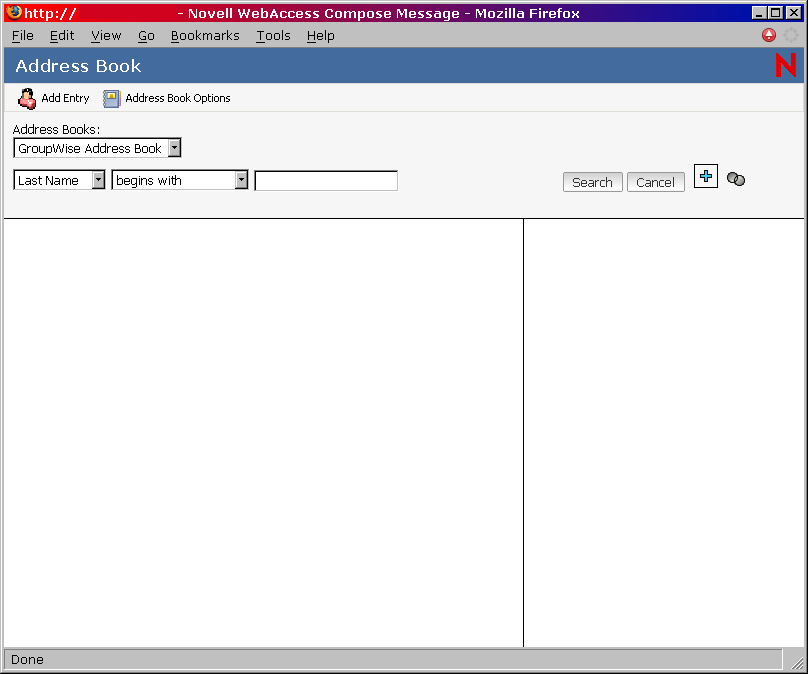The height and width of the screenshot is (674, 808).
Task: Click the 'Address Book' page heading
Action: coord(78,66)
